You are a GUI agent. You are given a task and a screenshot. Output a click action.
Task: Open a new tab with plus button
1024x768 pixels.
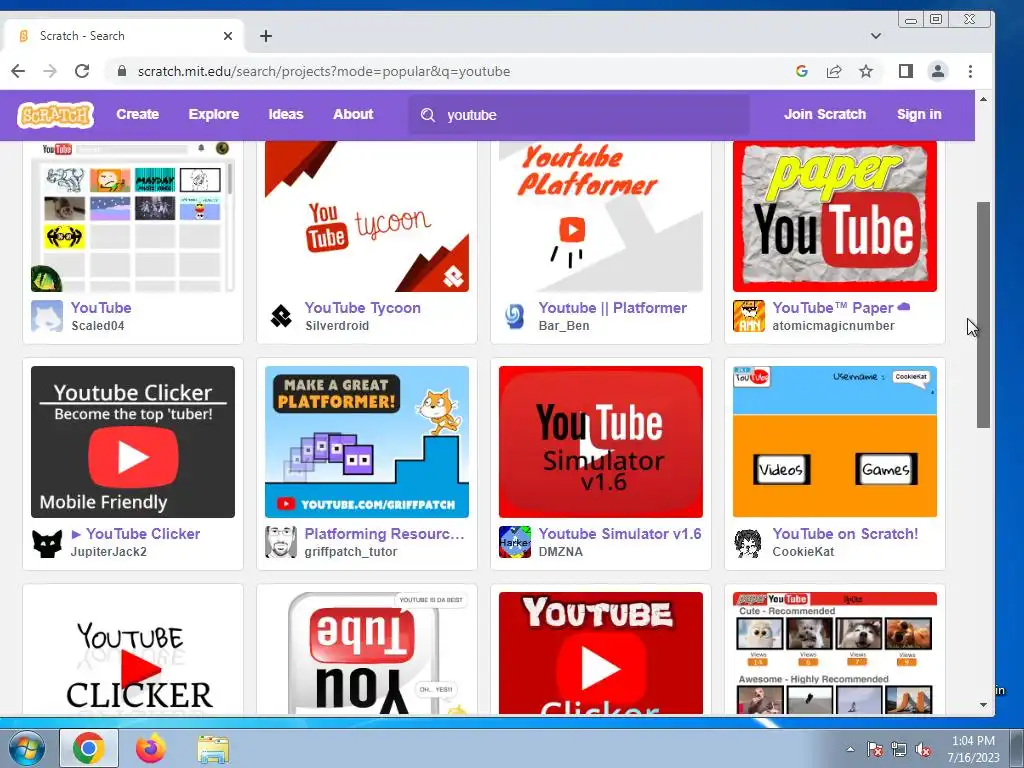click(x=266, y=36)
